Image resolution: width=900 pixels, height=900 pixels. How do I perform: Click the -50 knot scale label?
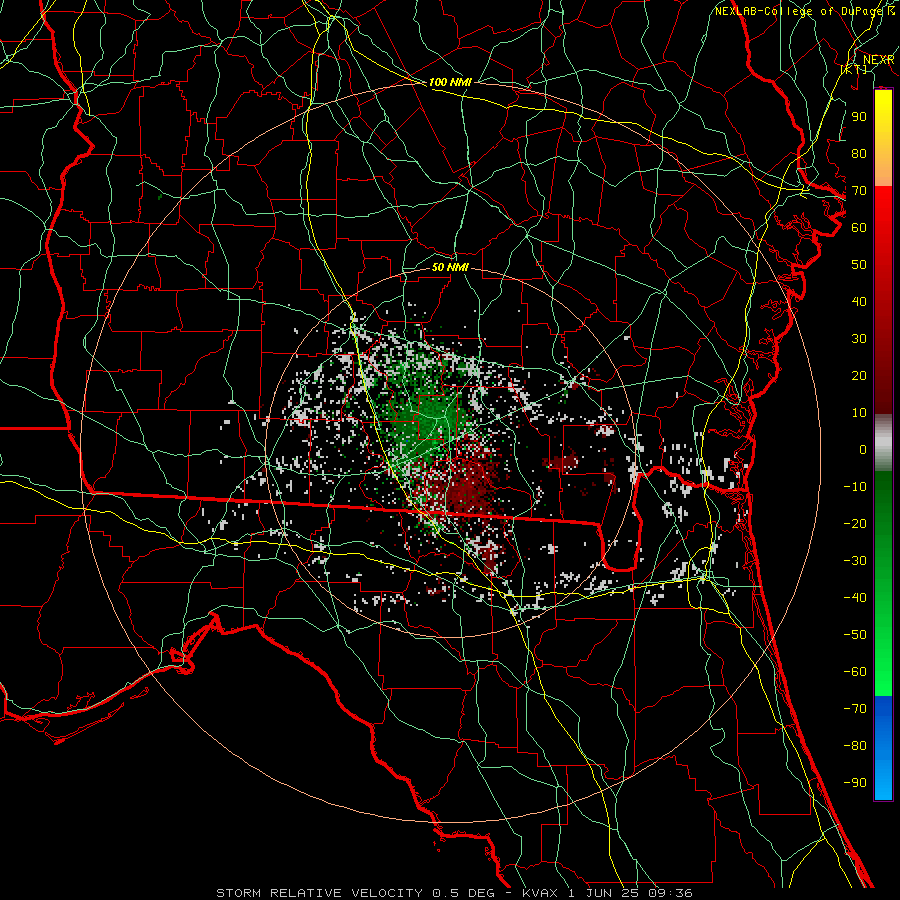tap(855, 635)
